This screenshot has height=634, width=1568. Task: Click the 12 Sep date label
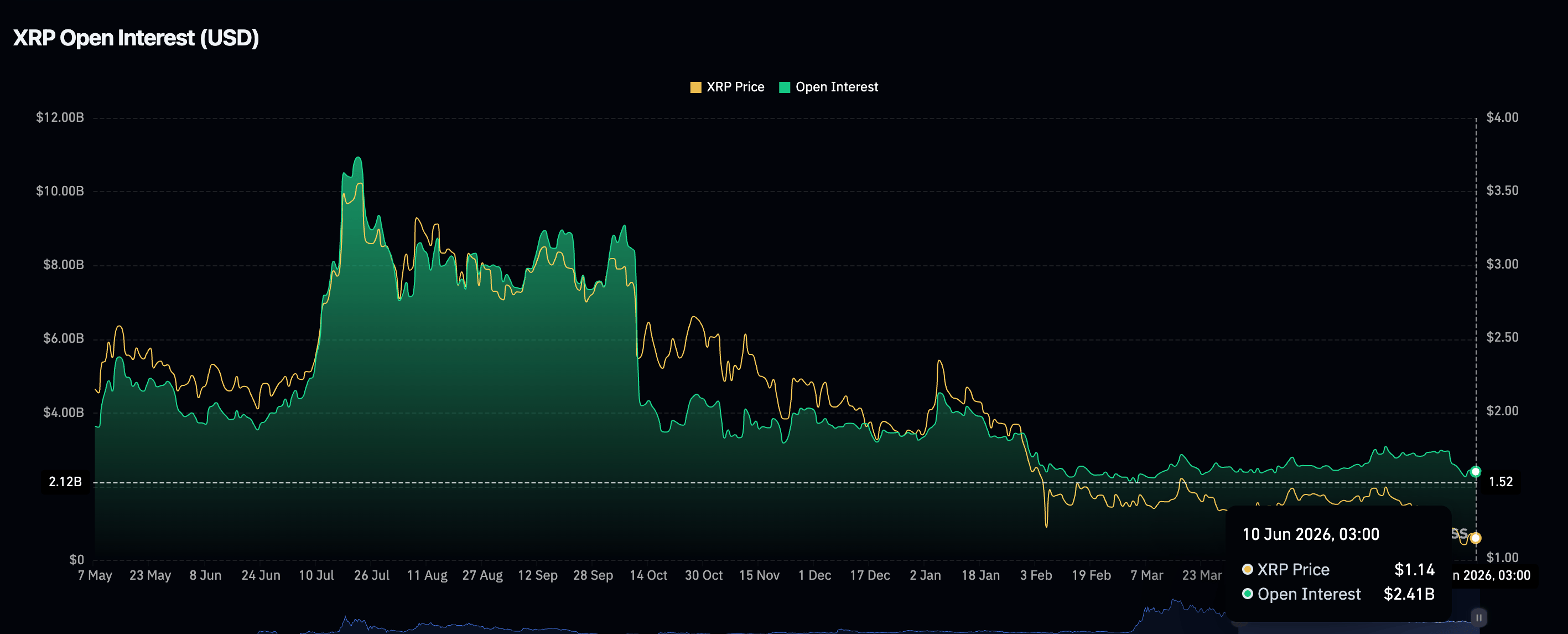[538, 575]
